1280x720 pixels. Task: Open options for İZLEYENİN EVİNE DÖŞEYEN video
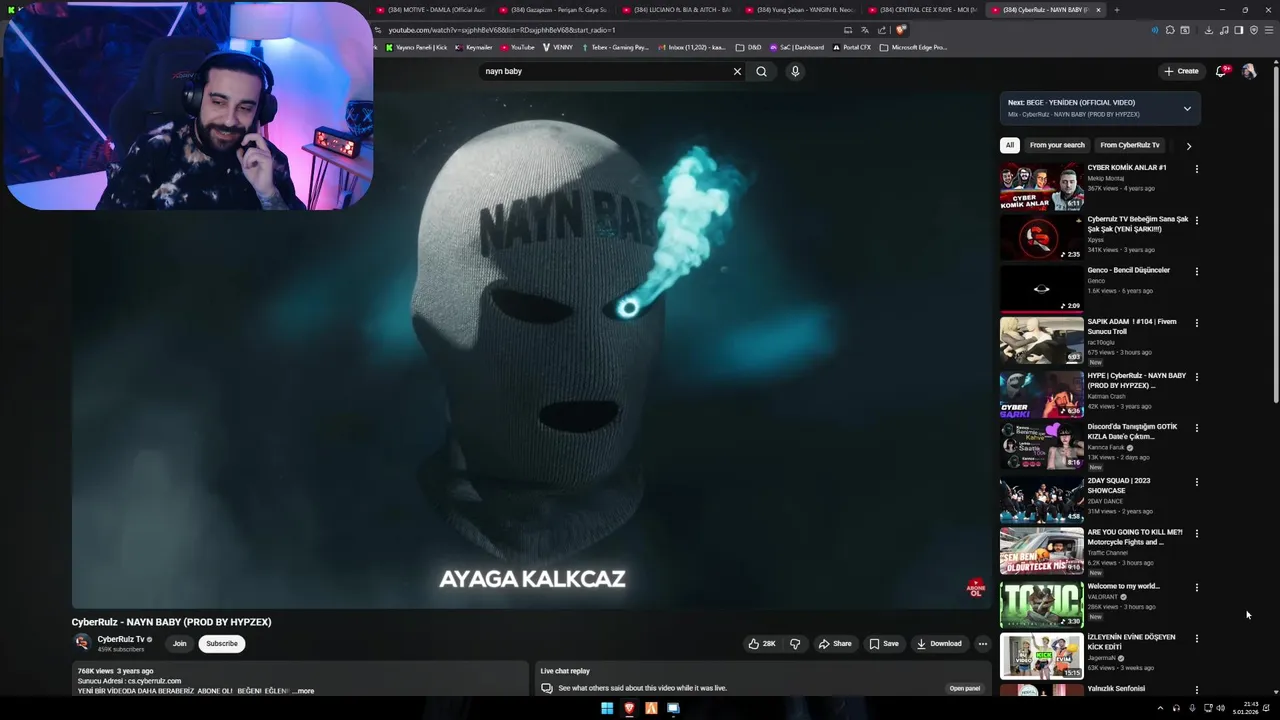coord(1196,638)
